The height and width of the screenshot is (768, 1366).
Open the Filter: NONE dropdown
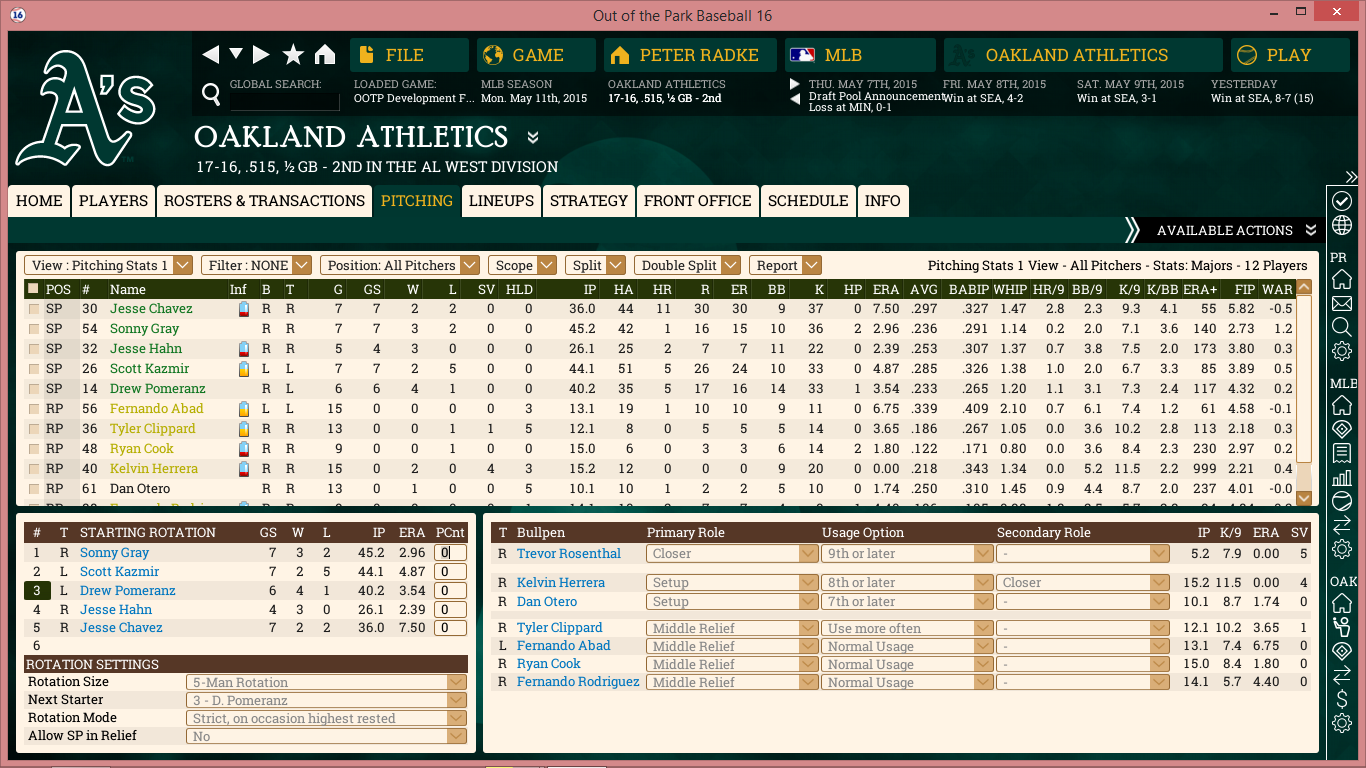tap(255, 265)
